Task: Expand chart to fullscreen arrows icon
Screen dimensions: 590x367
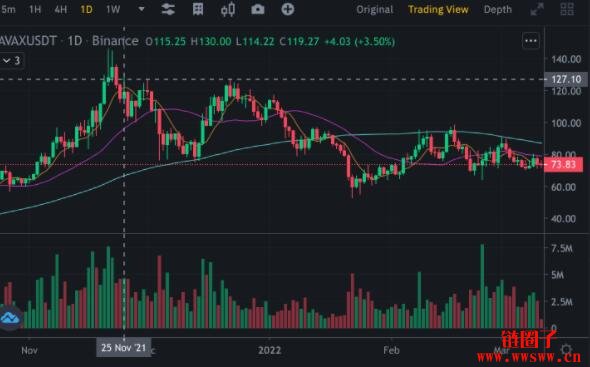Action: click(537, 9)
